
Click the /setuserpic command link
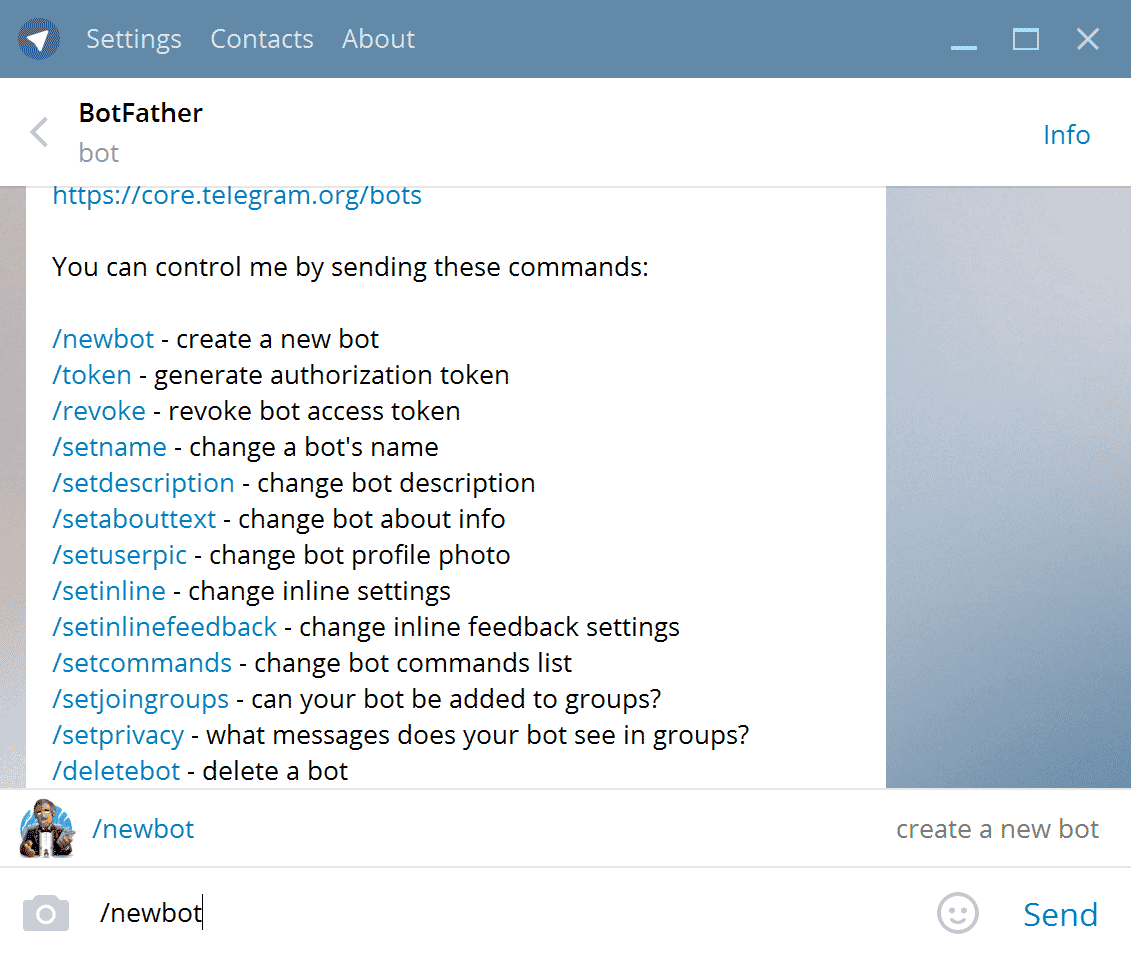click(x=120, y=555)
